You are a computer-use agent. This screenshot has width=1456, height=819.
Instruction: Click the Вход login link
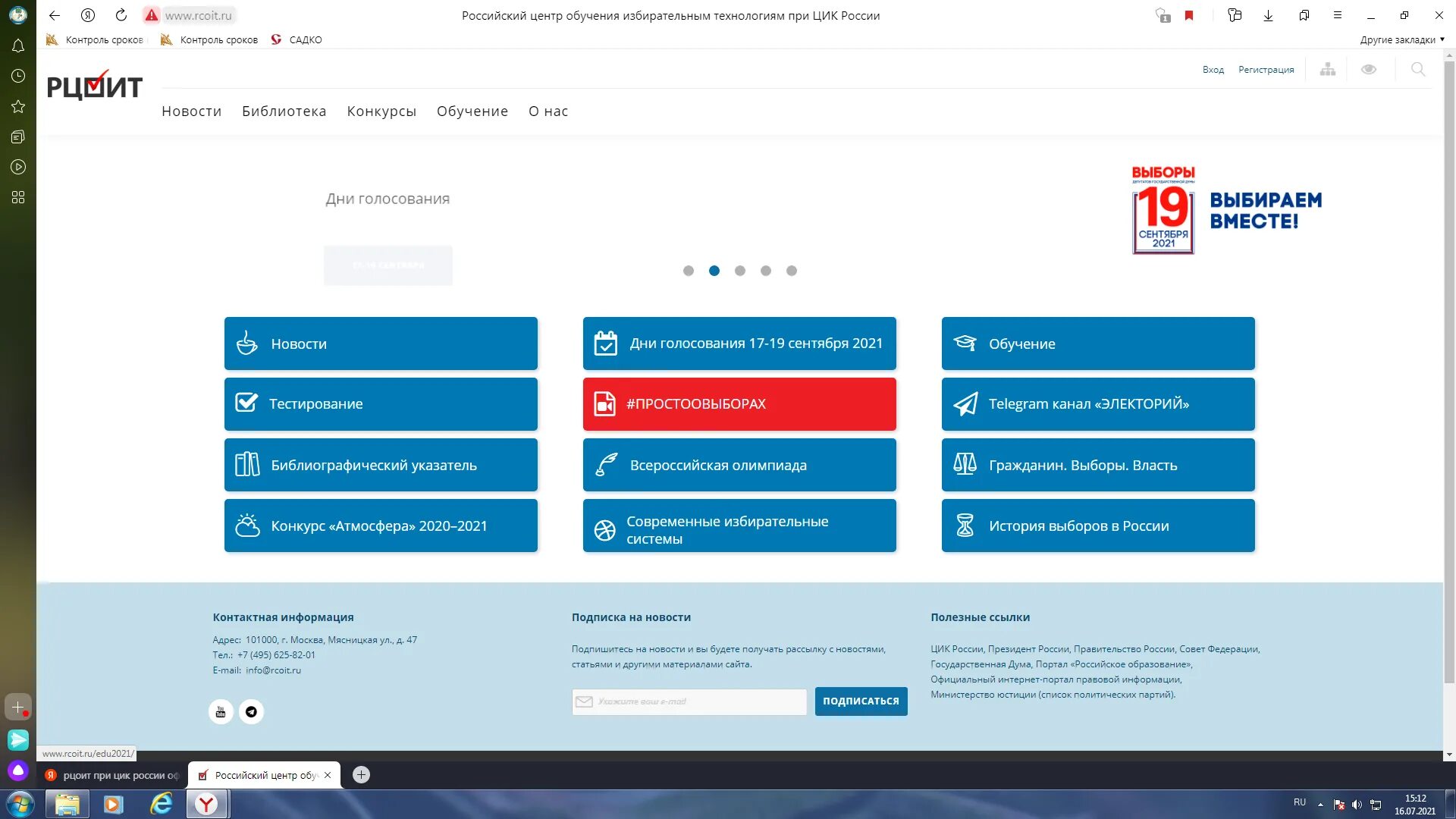1213,70
